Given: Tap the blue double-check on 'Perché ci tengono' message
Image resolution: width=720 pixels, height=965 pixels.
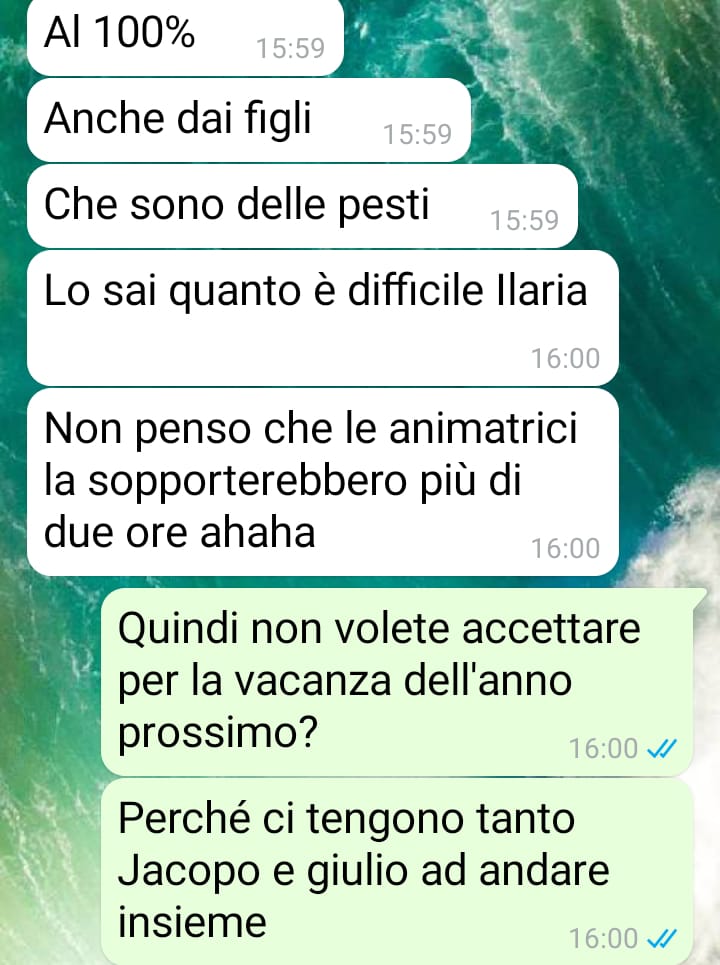Looking at the screenshot, I should click(x=662, y=939).
